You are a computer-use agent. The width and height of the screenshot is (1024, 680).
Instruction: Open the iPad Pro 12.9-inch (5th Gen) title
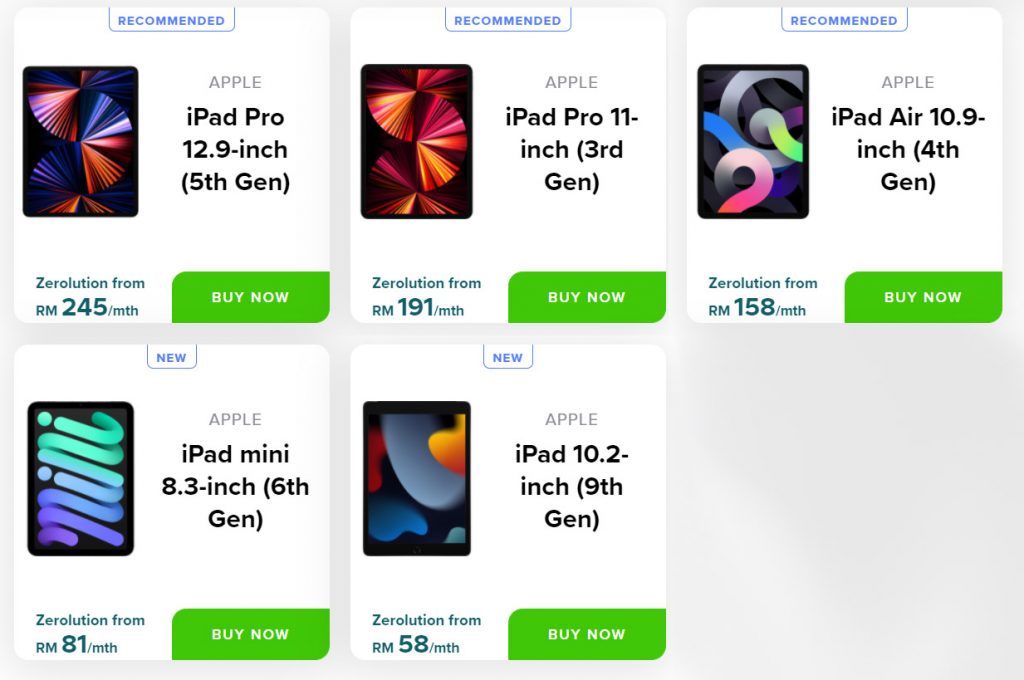point(235,150)
